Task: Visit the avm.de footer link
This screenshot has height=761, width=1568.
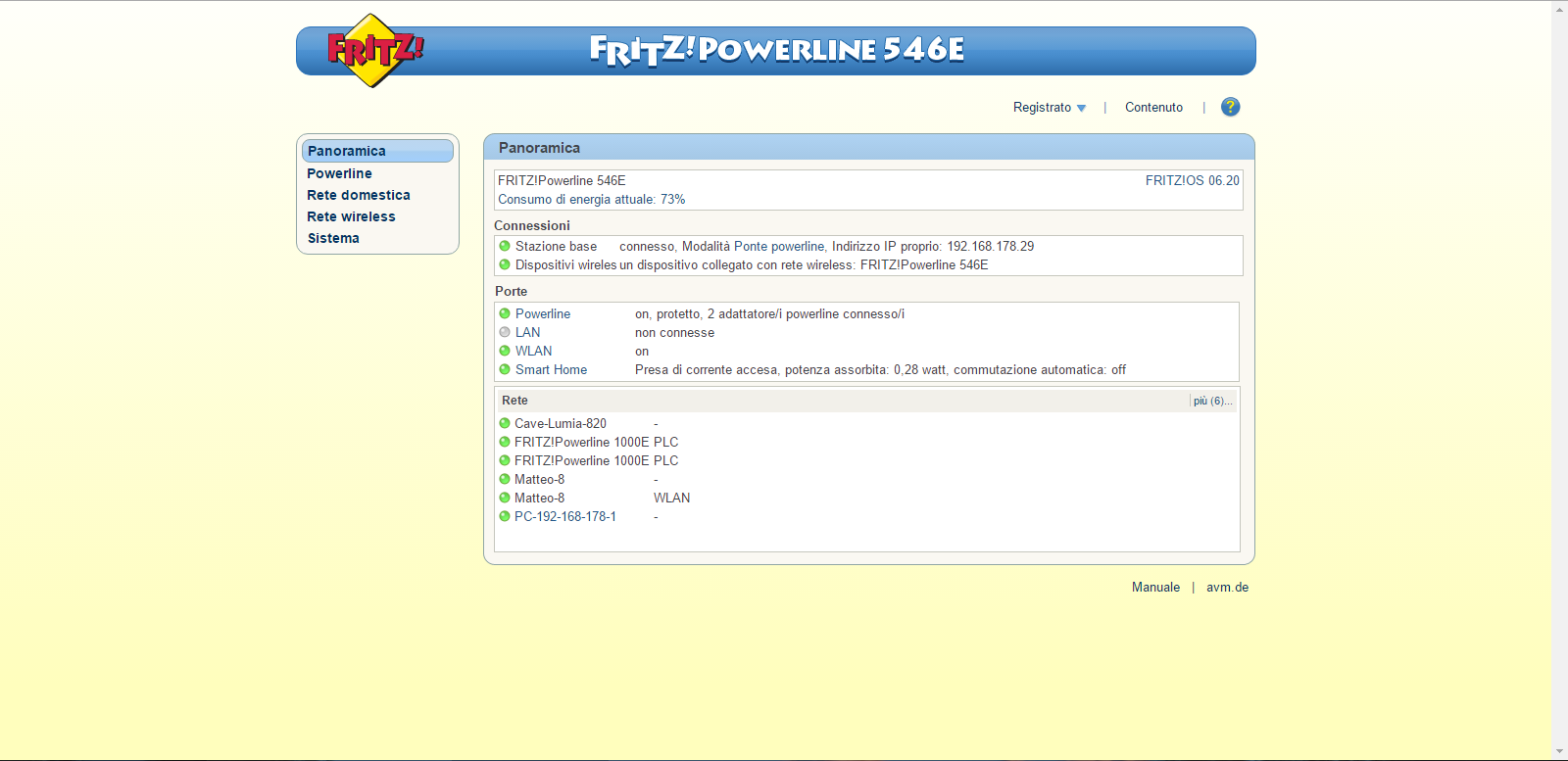Action: point(1227,588)
